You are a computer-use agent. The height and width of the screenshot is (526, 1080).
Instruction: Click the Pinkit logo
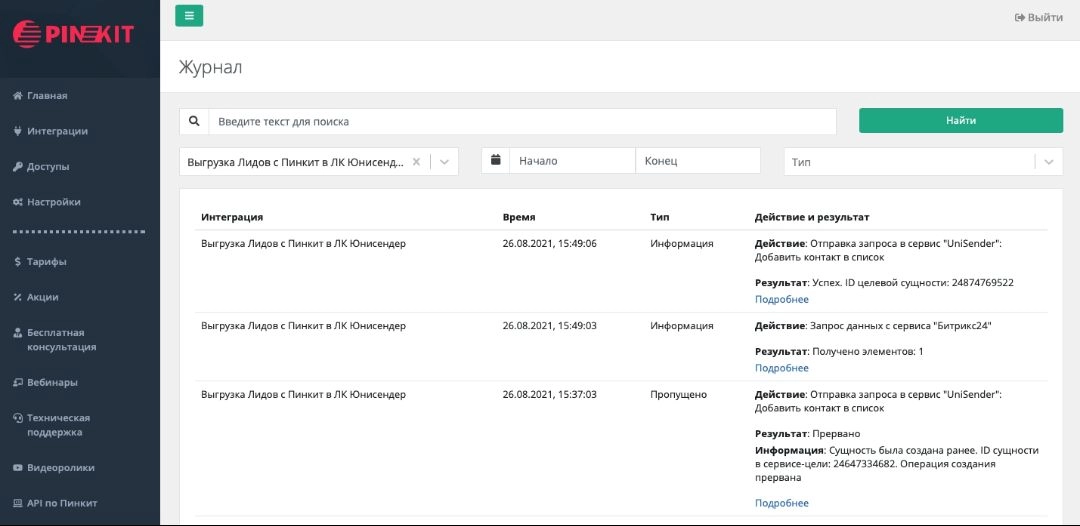(x=73, y=35)
